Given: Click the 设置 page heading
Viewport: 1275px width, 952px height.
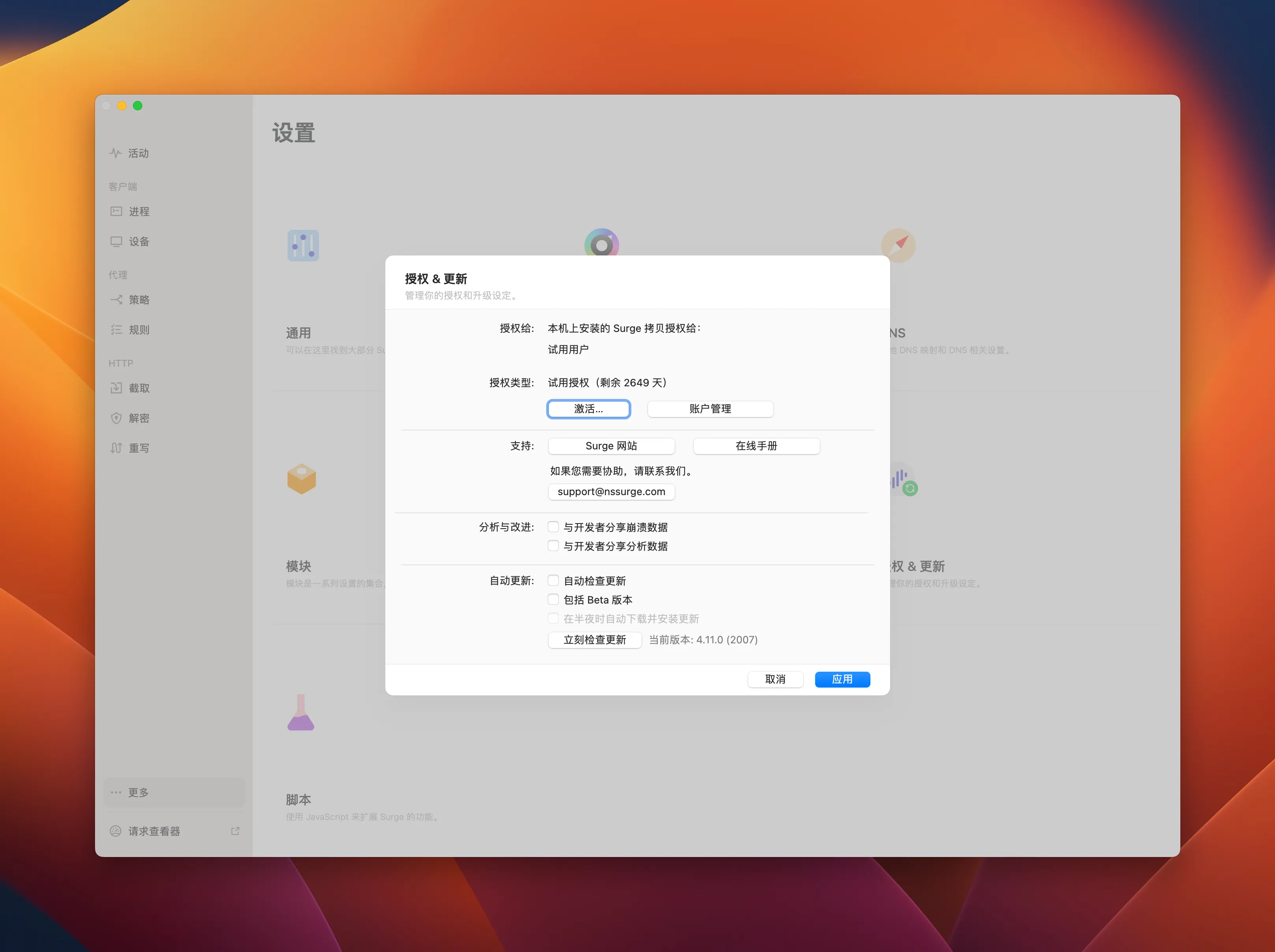Looking at the screenshot, I should pyautogui.click(x=293, y=133).
